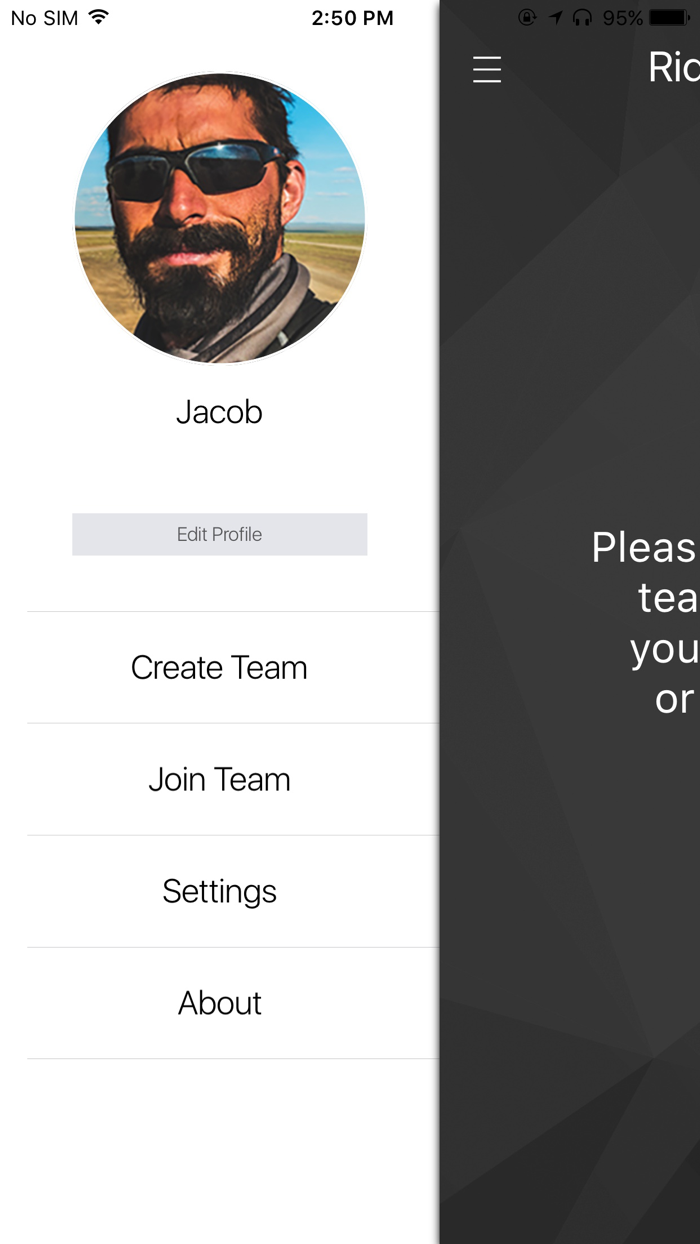Tap the location services arrow icon

(x=556, y=17)
